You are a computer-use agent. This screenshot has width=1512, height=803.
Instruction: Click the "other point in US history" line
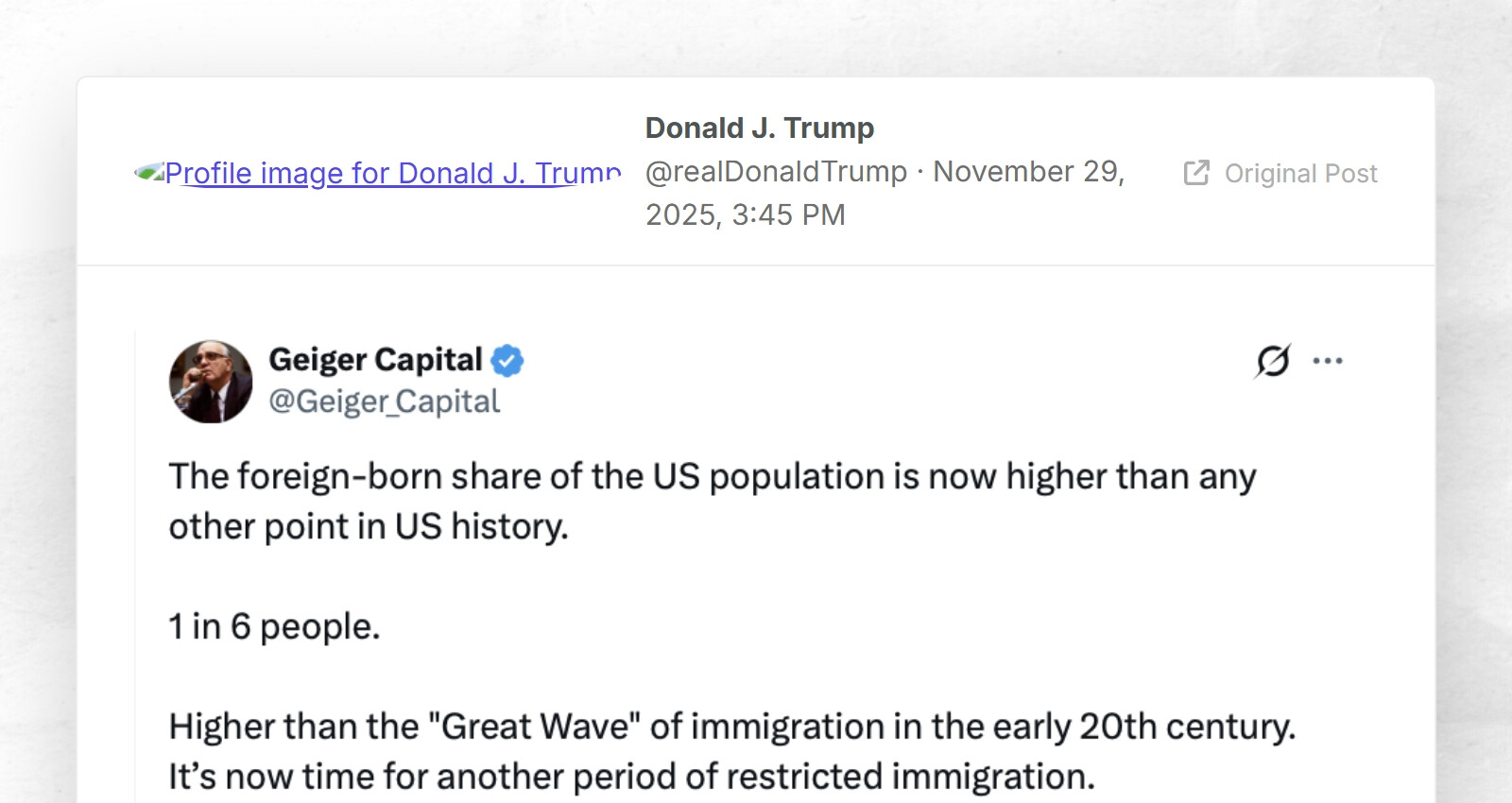click(369, 526)
